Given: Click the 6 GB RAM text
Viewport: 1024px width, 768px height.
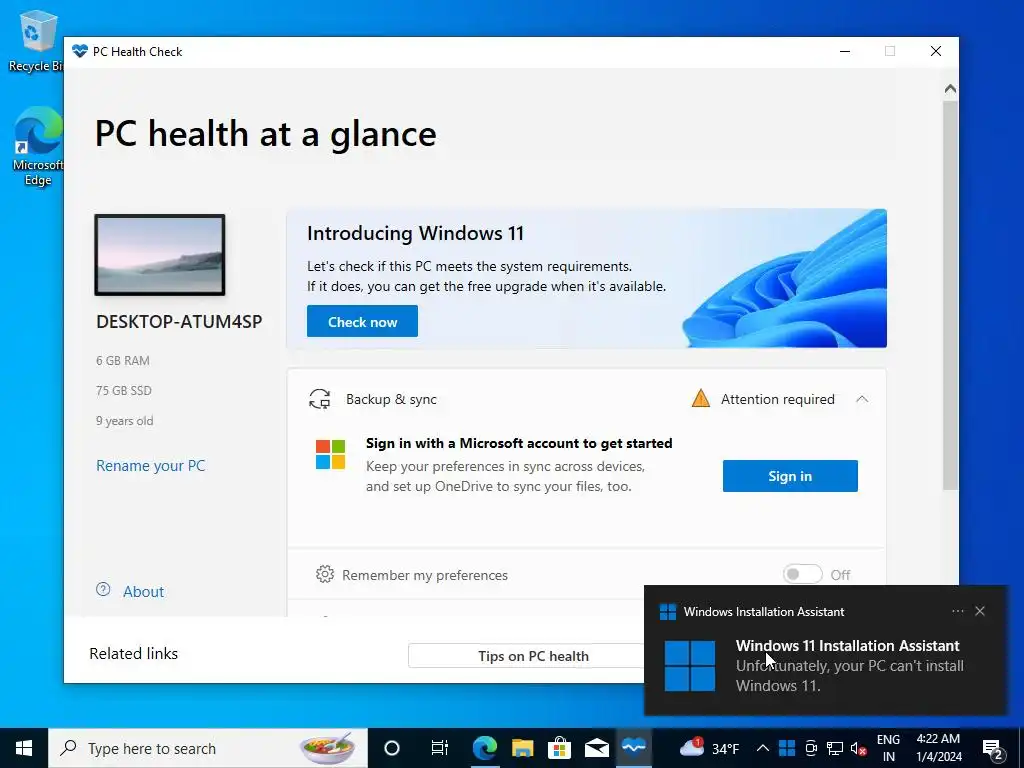Looking at the screenshot, I should coord(123,360).
